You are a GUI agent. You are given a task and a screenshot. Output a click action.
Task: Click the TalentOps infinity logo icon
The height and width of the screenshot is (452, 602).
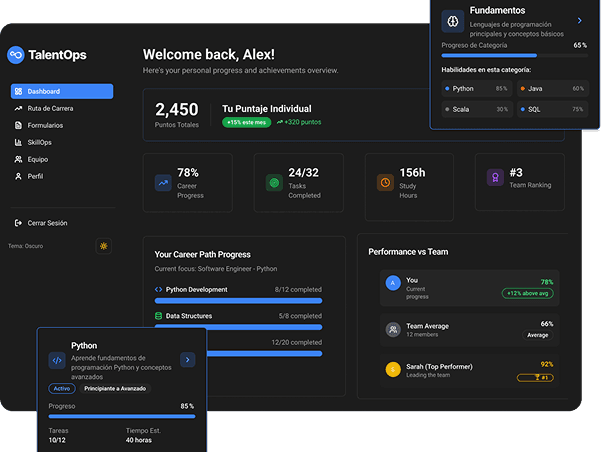pyautogui.click(x=16, y=55)
